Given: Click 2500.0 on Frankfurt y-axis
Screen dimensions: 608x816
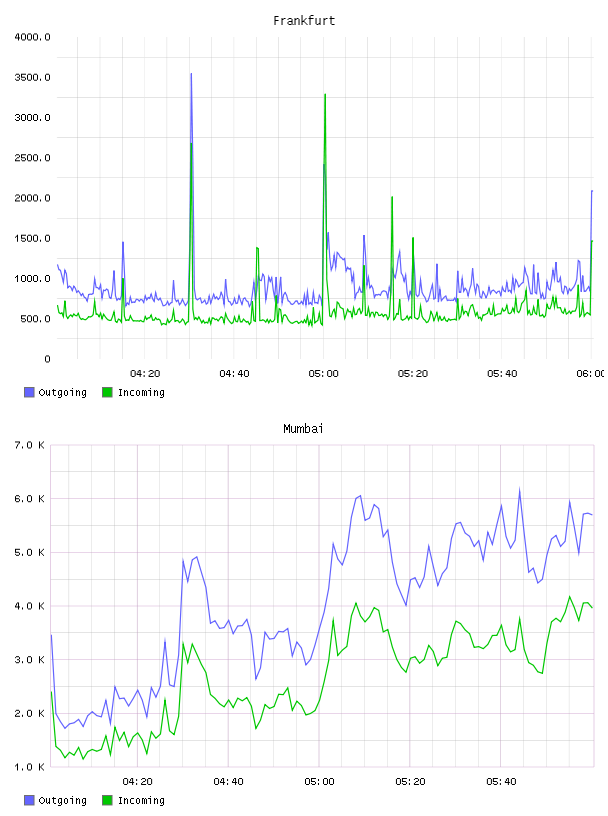Looking at the screenshot, I should point(32,158).
